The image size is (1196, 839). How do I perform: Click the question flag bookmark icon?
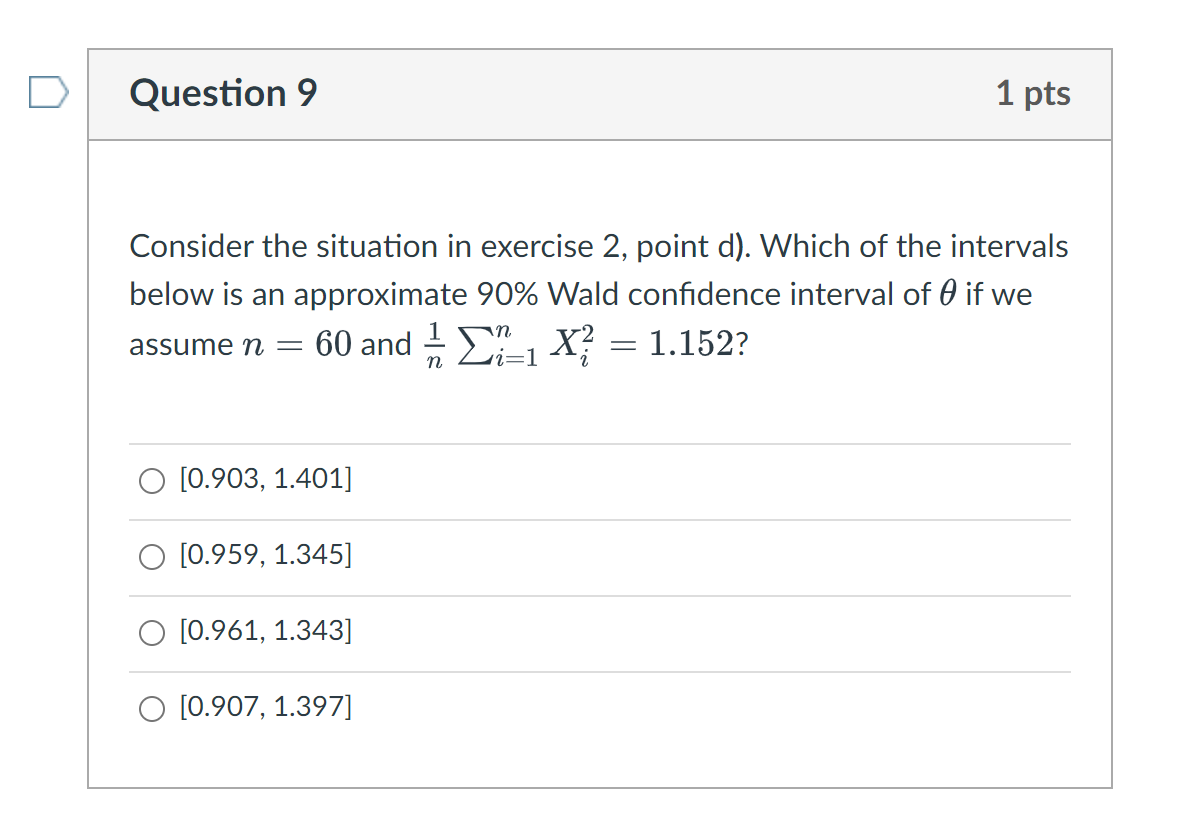[x=47, y=91]
